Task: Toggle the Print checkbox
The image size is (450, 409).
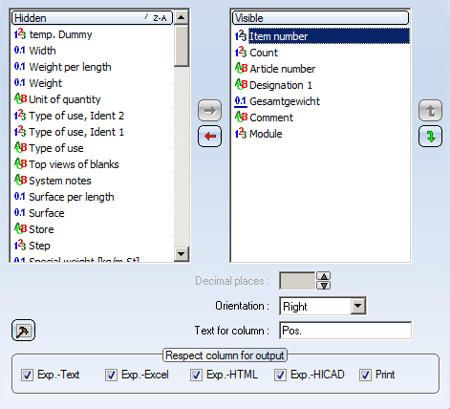Action: (x=365, y=375)
